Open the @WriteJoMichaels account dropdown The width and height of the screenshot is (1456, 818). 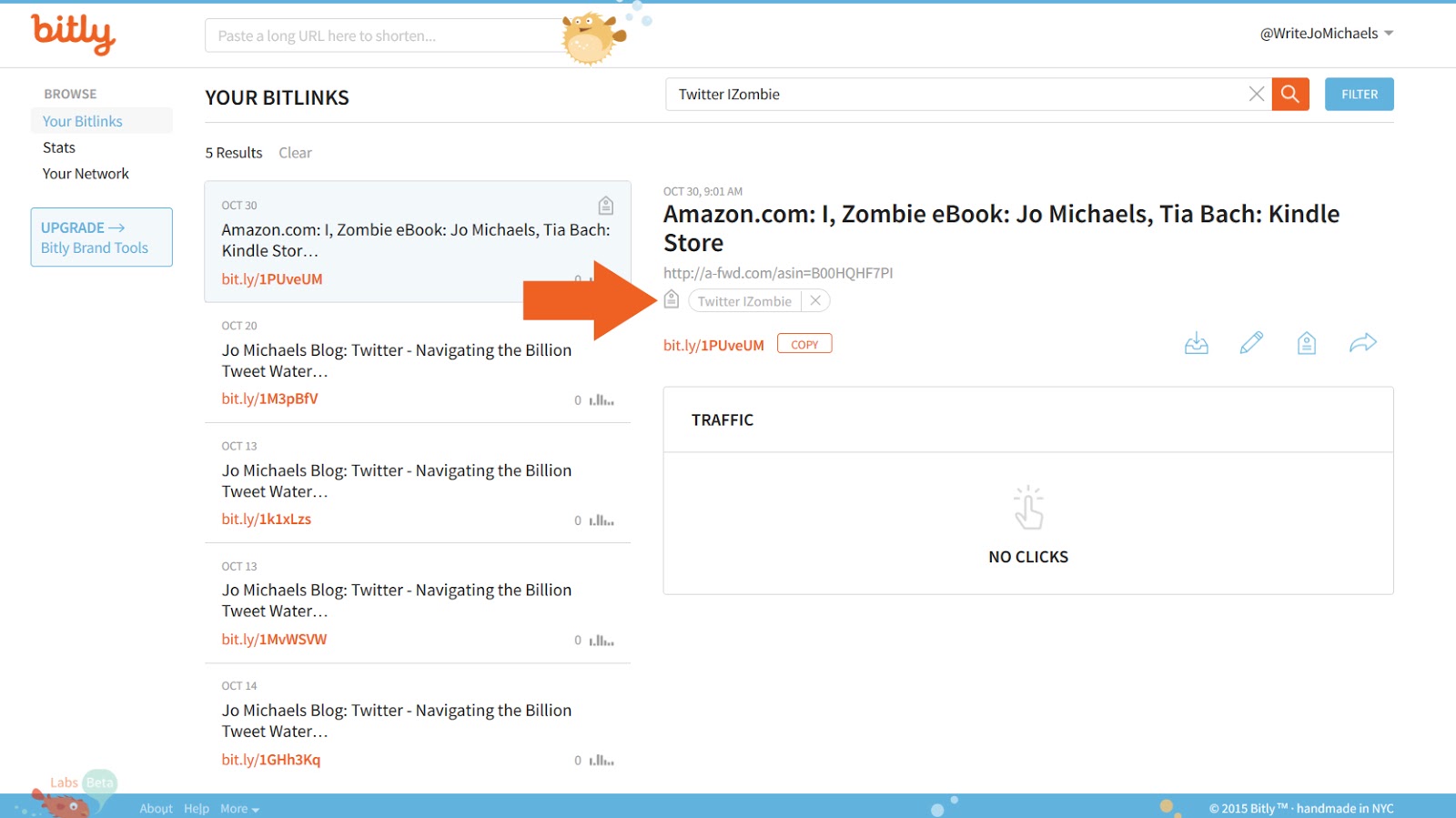coord(1326,34)
